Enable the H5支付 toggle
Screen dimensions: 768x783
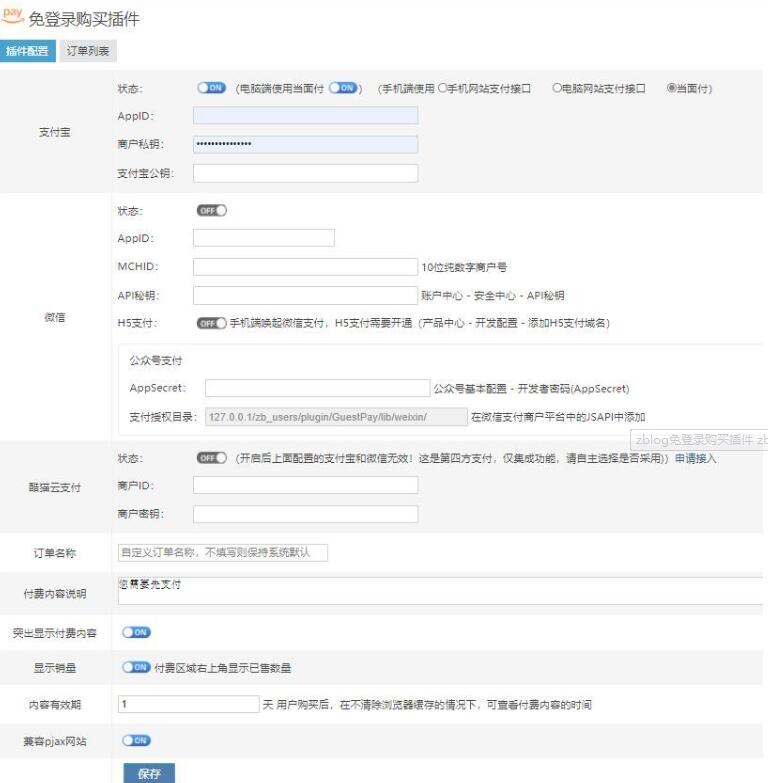pos(211,323)
